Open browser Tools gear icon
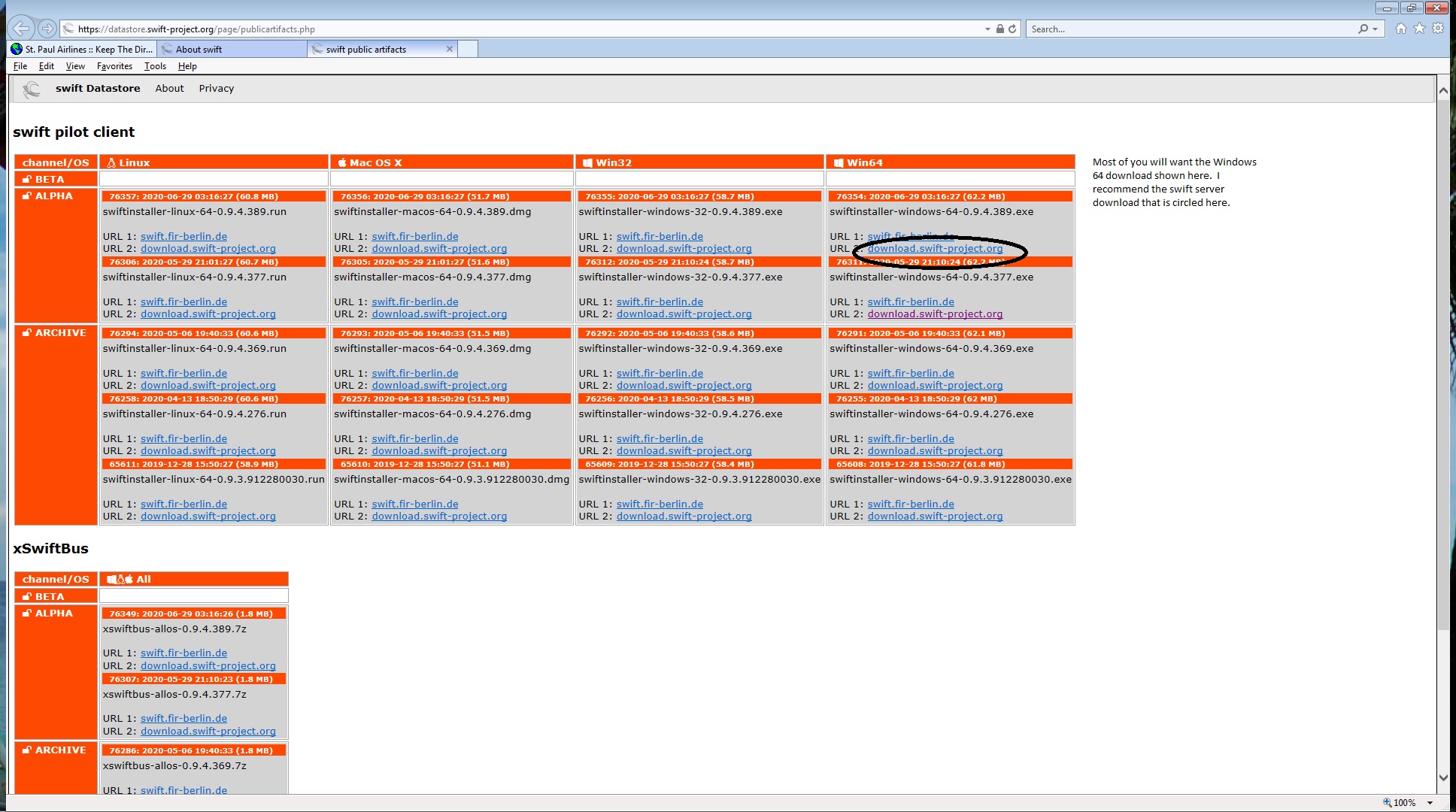The height and width of the screenshot is (812, 1456). click(1438, 29)
